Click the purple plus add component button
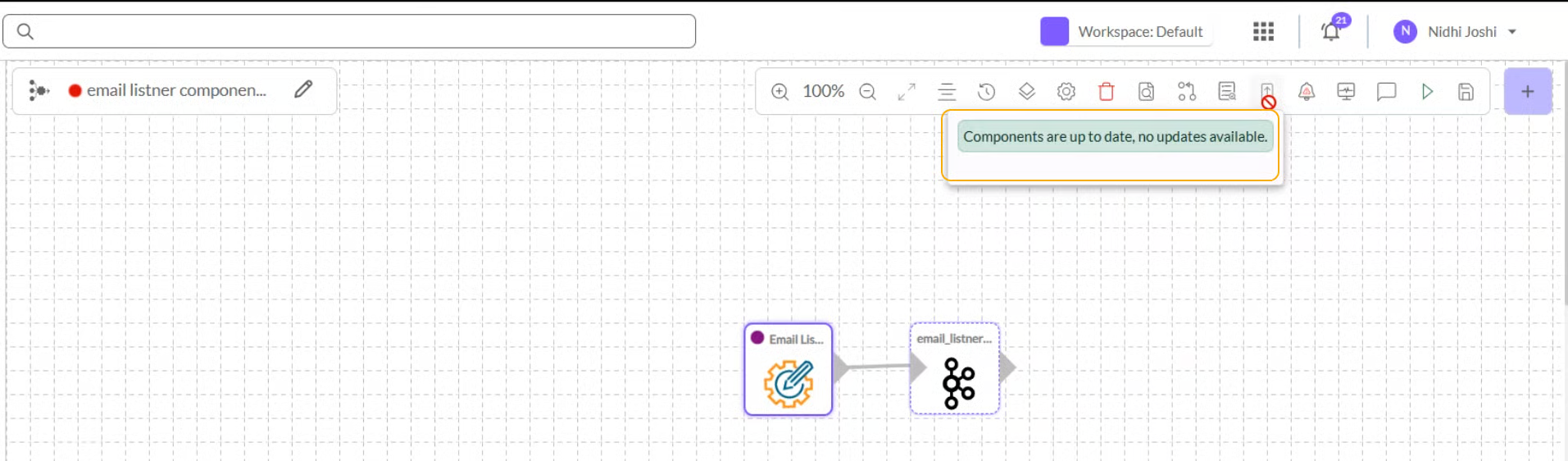The height and width of the screenshot is (461, 1568). (1527, 92)
